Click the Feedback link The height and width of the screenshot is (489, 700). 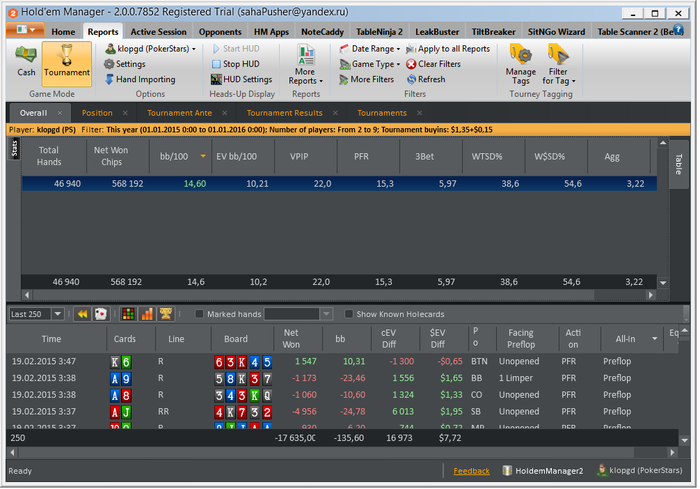471,471
